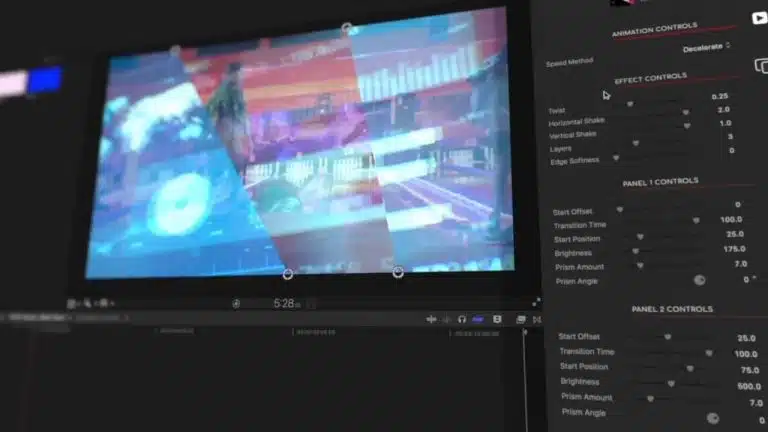Click Panel 1 Brightness value 175.0

(735, 249)
